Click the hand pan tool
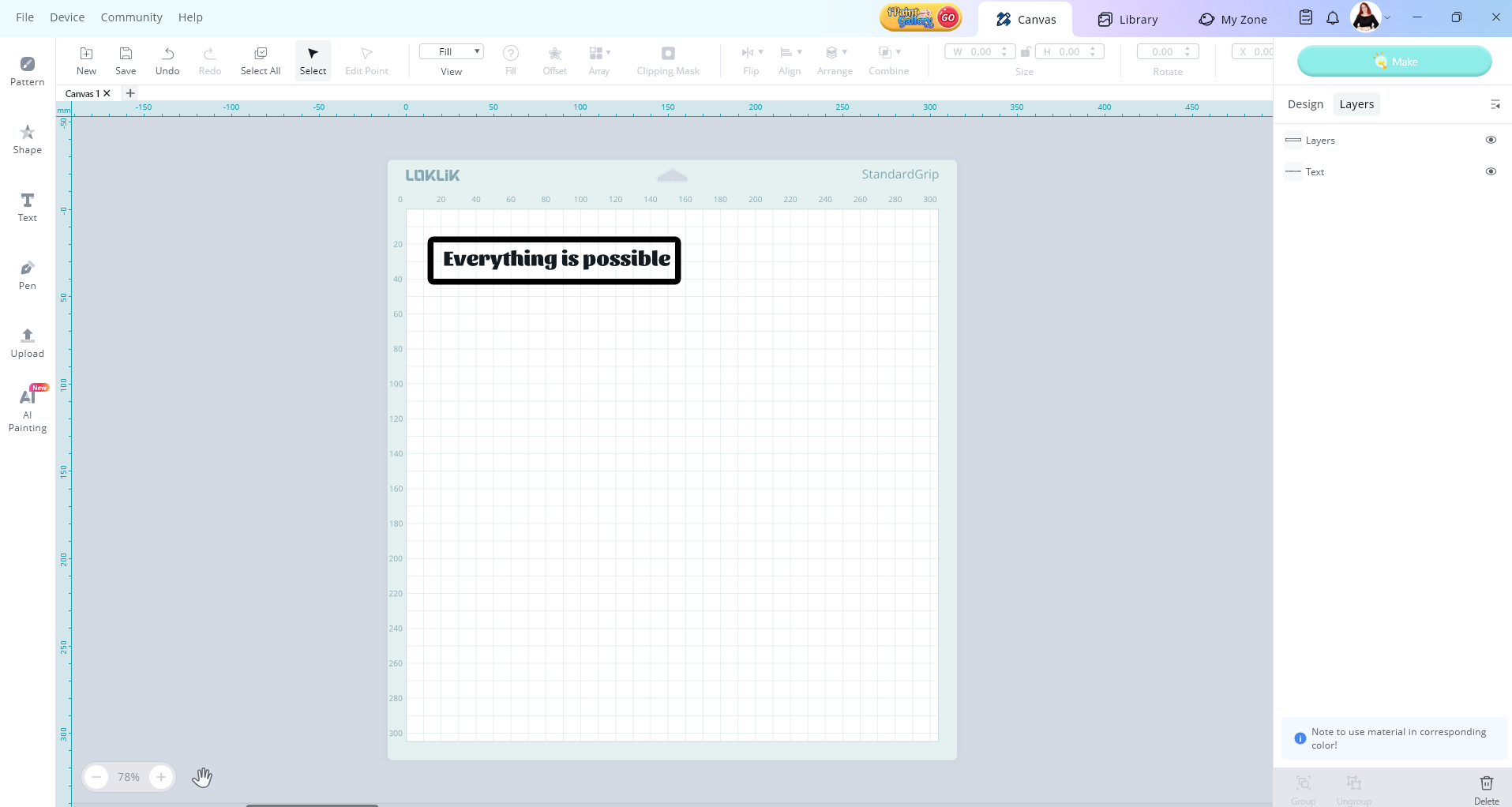Screen dimensions: 1512x807 coord(202,777)
